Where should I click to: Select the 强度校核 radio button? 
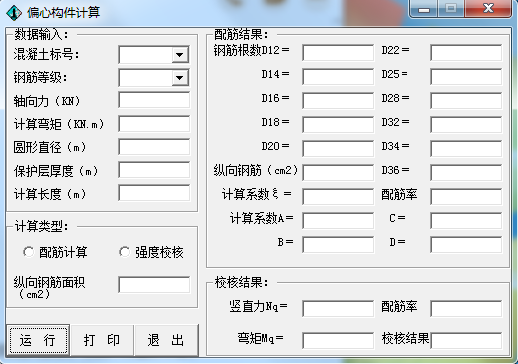125,252
